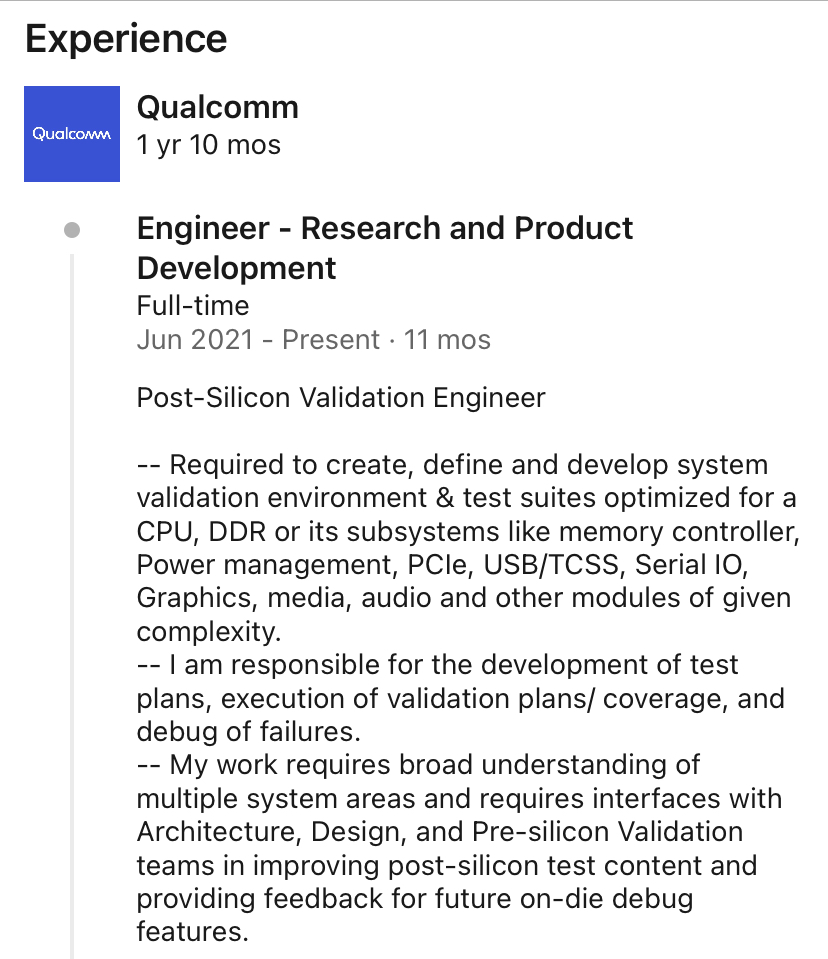Click the line starting "-- My work requires"

(x=418, y=765)
